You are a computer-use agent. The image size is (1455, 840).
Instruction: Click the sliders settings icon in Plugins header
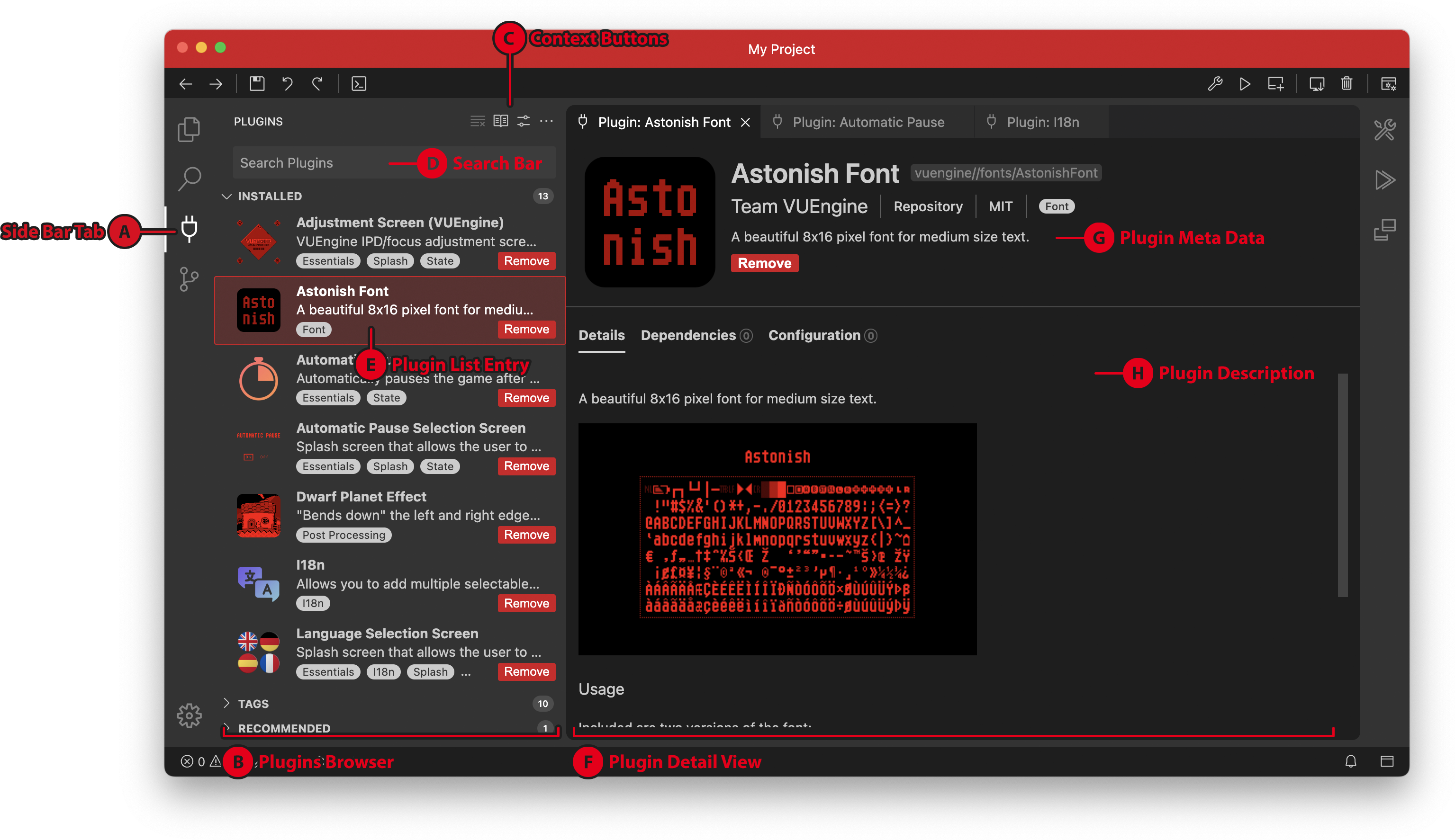524,121
